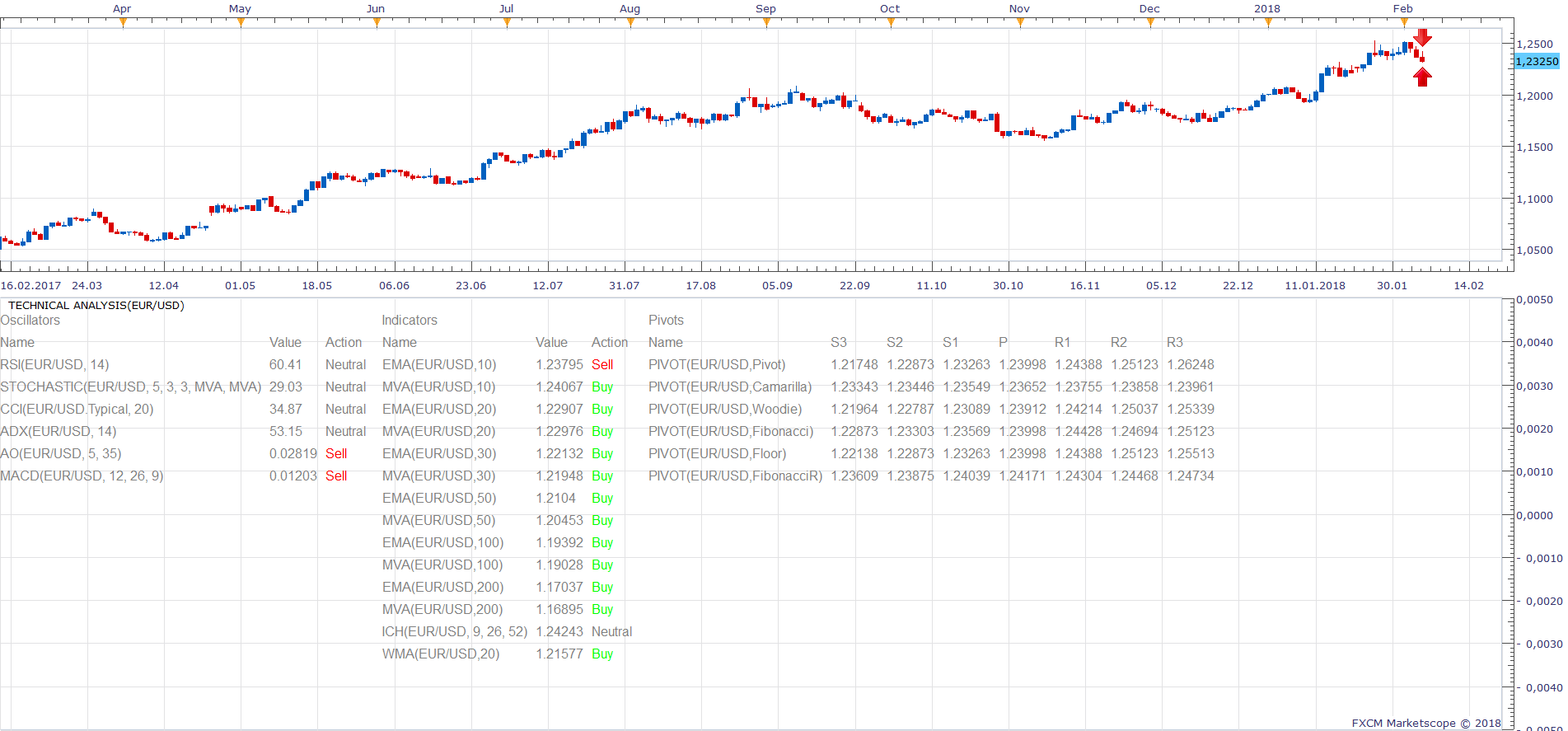
Task: Click the Buy action for MVA(EUR/USD,10)
Action: [x=602, y=387]
